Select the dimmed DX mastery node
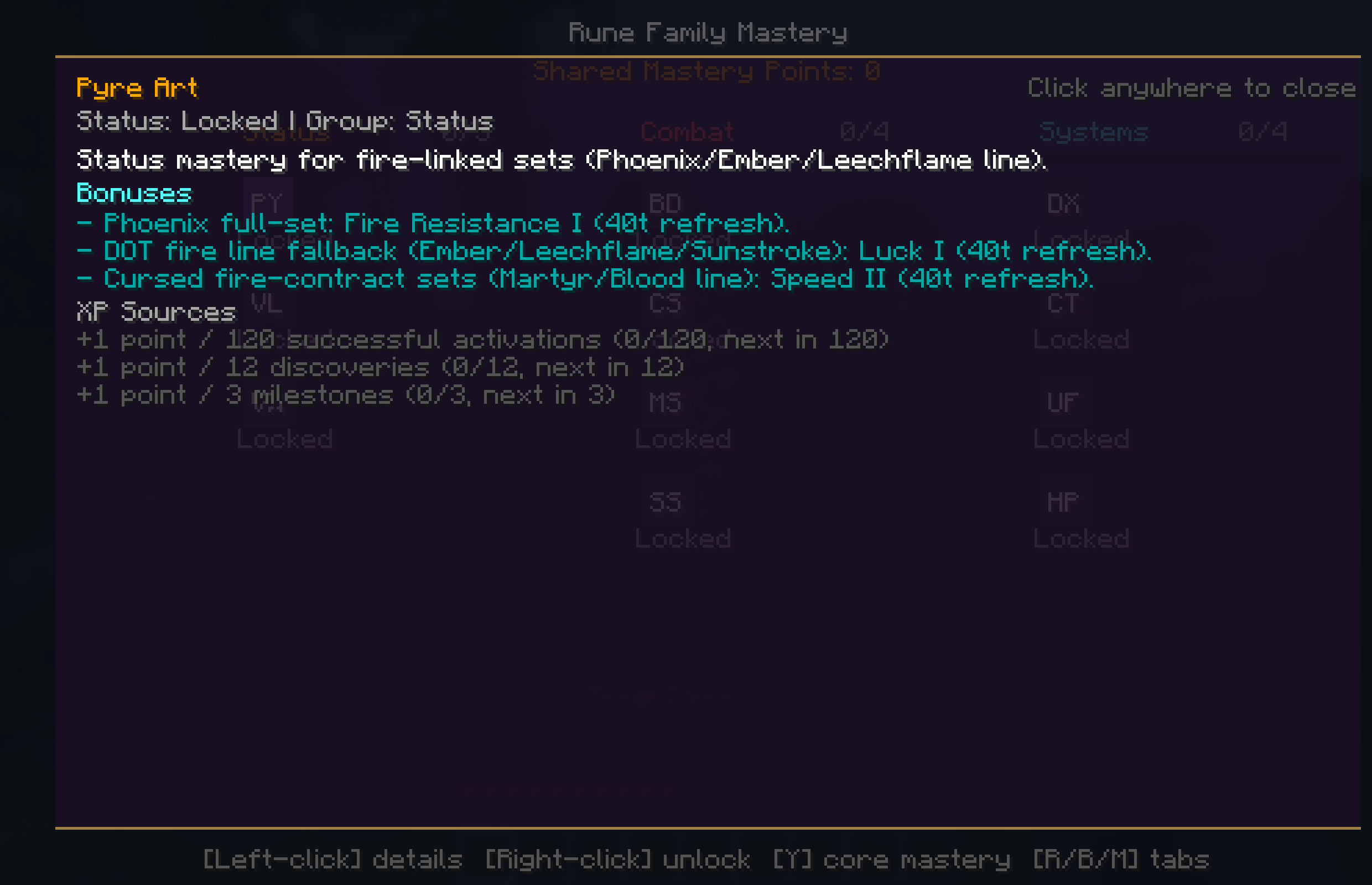The height and width of the screenshot is (885, 1372). click(x=1063, y=204)
